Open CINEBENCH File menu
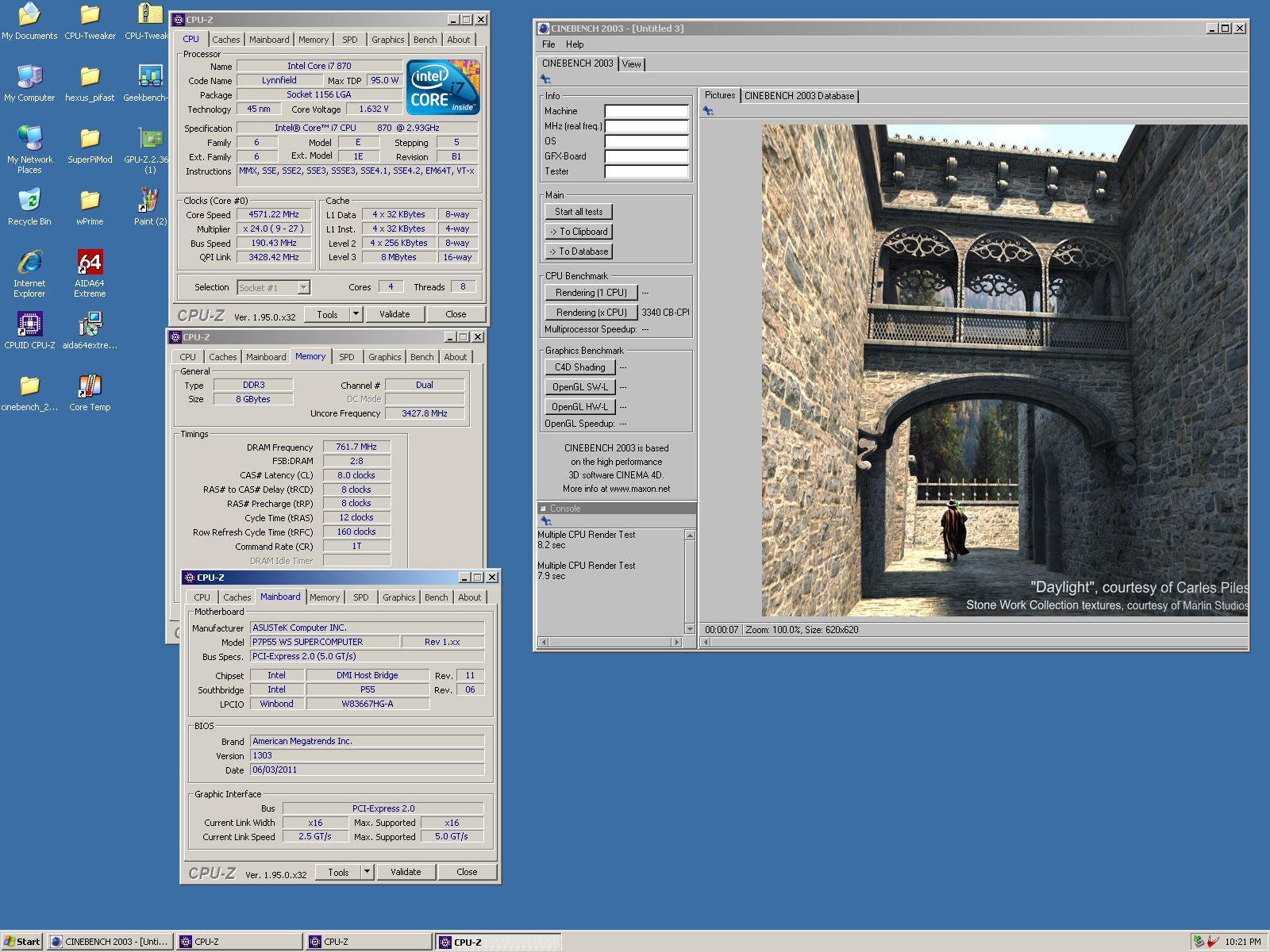The image size is (1270, 952). coord(548,44)
